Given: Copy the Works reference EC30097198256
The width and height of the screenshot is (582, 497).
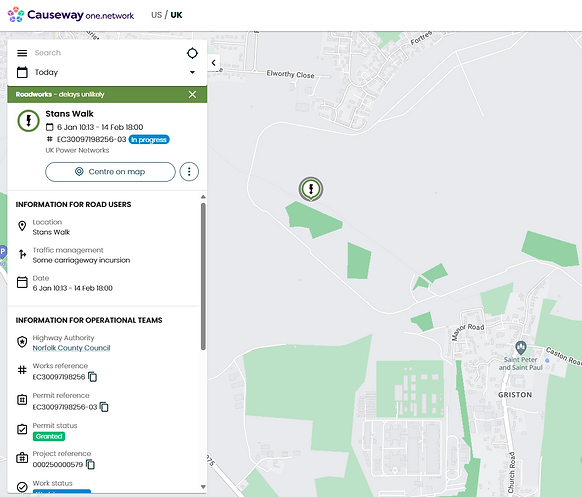Looking at the screenshot, I should (x=92, y=377).
